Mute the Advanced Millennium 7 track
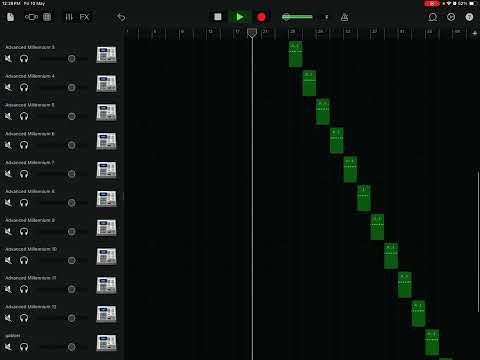The image size is (480, 360). coord(8,174)
